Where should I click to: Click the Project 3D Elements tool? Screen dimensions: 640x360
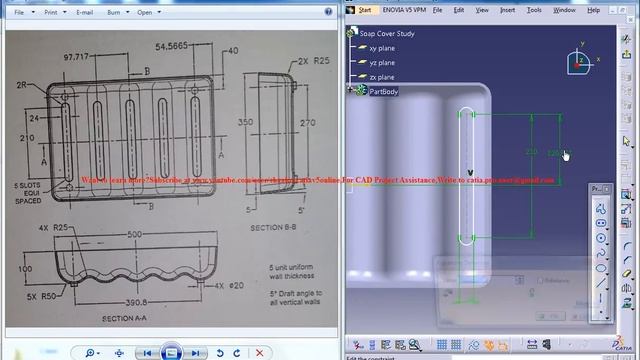tap(627, 303)
